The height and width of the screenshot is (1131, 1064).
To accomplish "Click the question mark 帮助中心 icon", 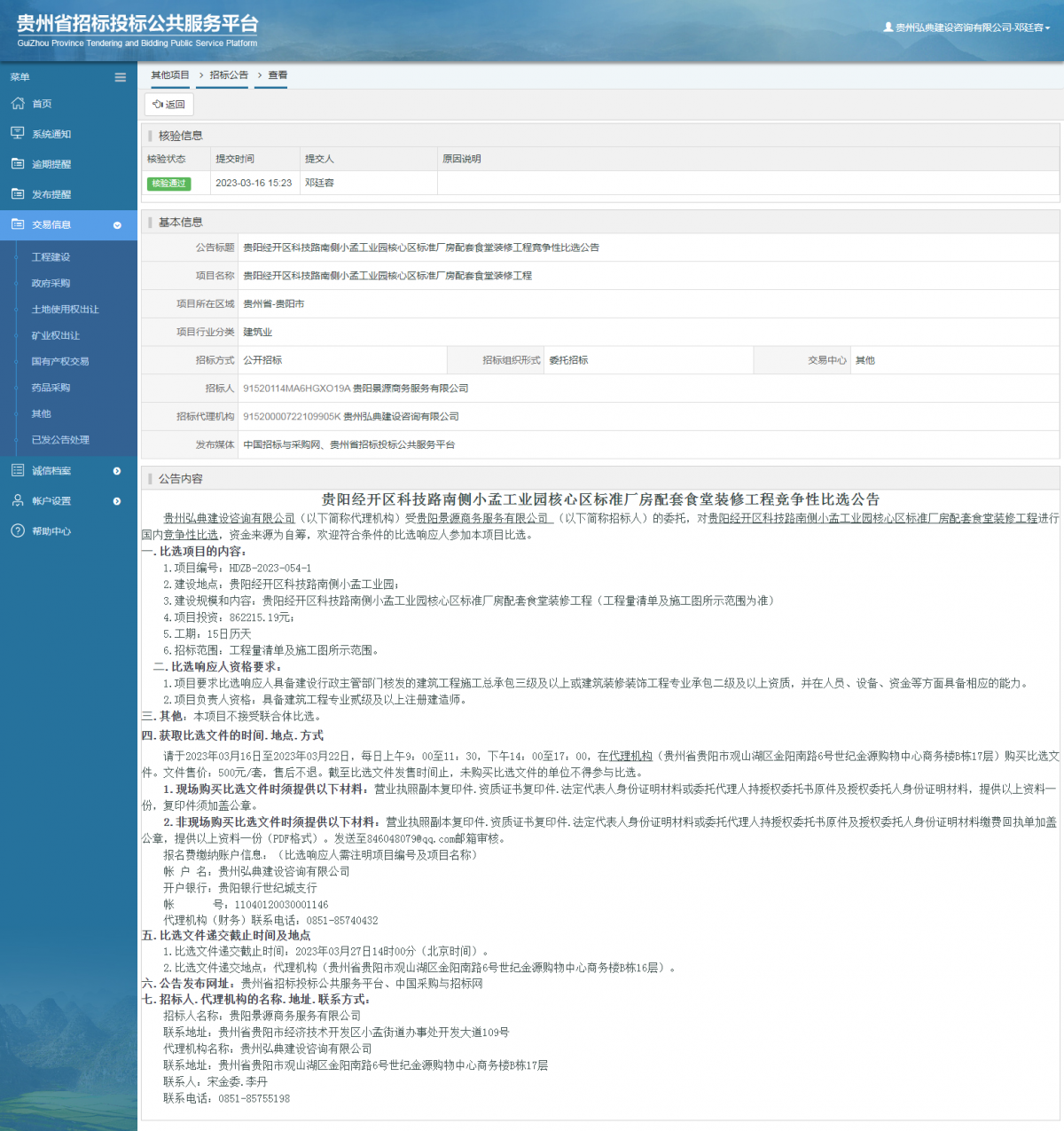I will [x=18, y=530].
